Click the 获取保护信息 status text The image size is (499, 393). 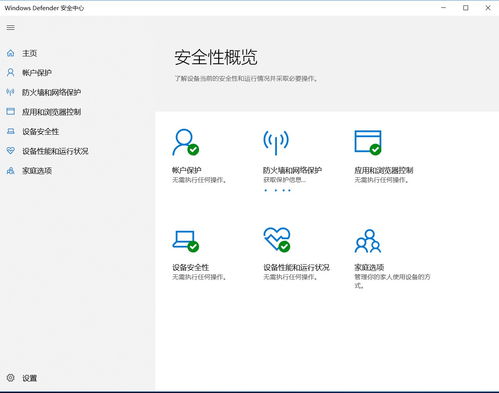point(284,180)
